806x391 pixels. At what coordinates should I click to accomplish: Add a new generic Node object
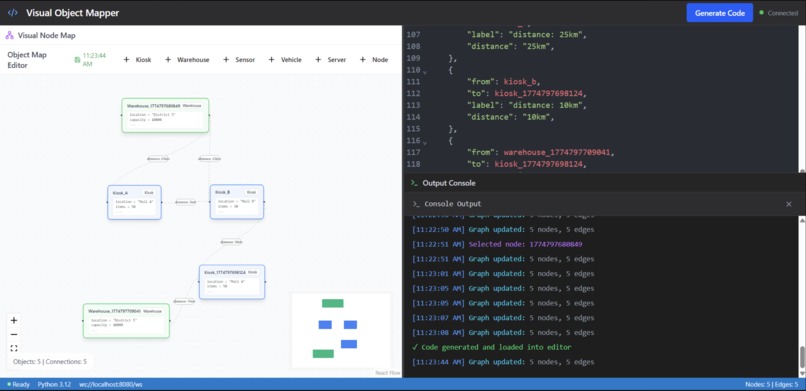[374, 60]
